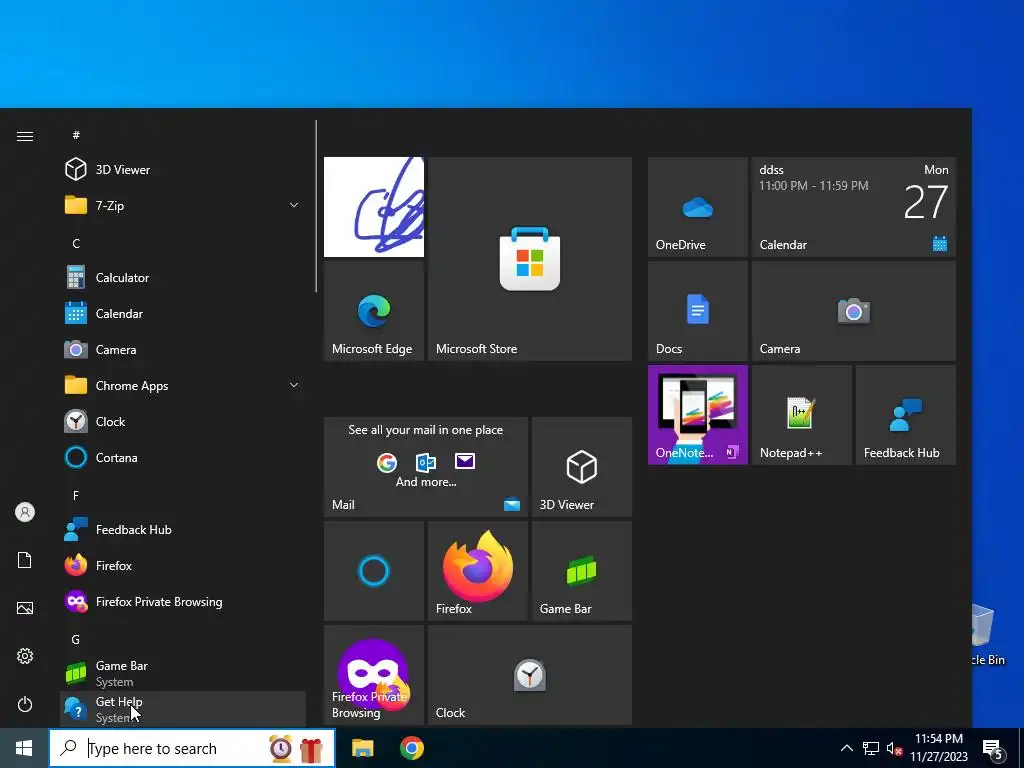
Task: Open the Game Bar tile
Action: click(x=581, y=571)
